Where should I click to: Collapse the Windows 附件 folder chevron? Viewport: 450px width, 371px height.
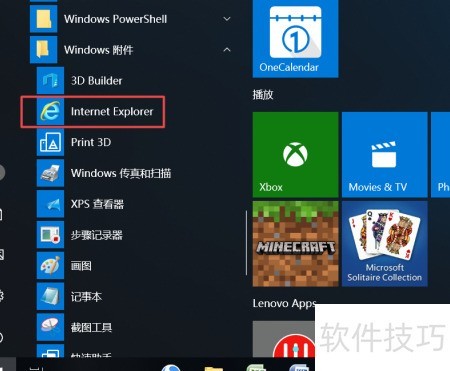[x=227, y=50]
